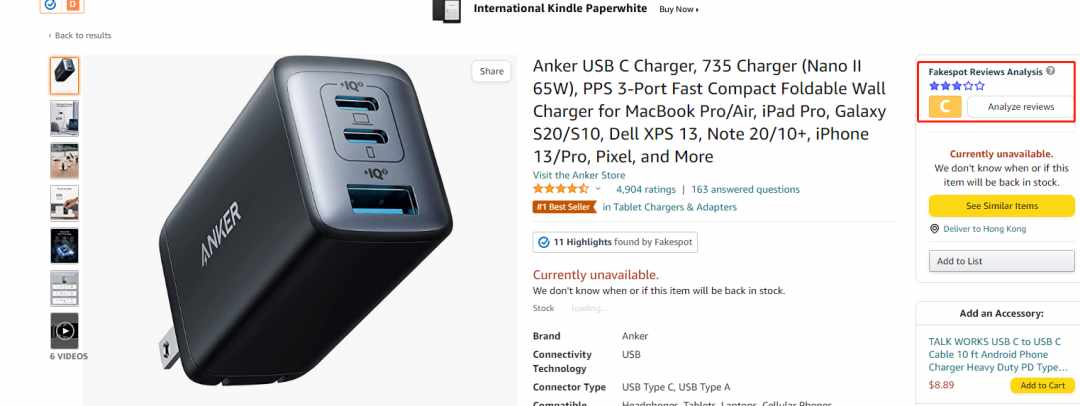Click the orange icon in top-left corner
This screenshot has width=1080, height=406.
[72, 5]
